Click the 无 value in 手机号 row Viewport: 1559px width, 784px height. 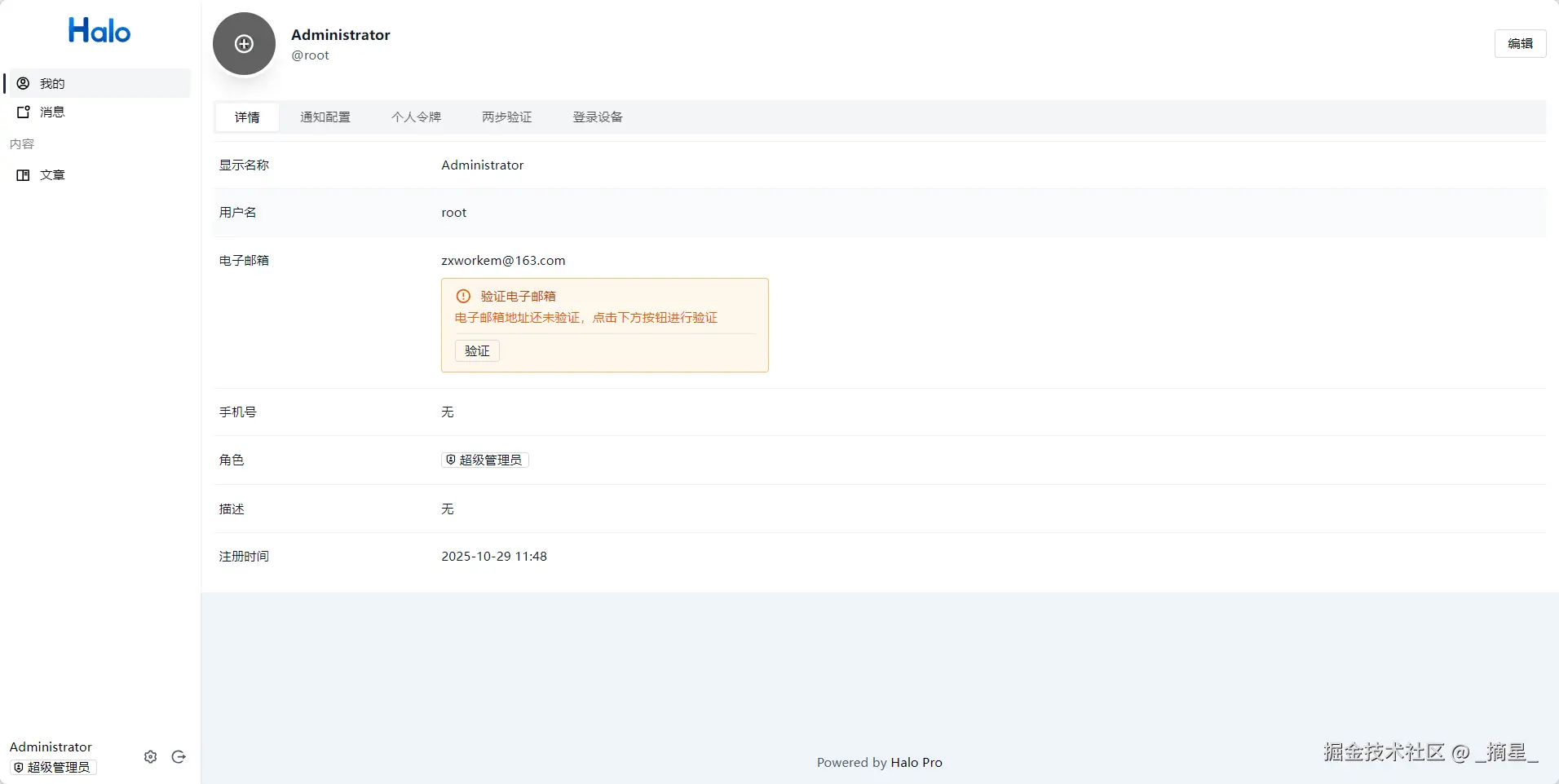tap(448, 412)
